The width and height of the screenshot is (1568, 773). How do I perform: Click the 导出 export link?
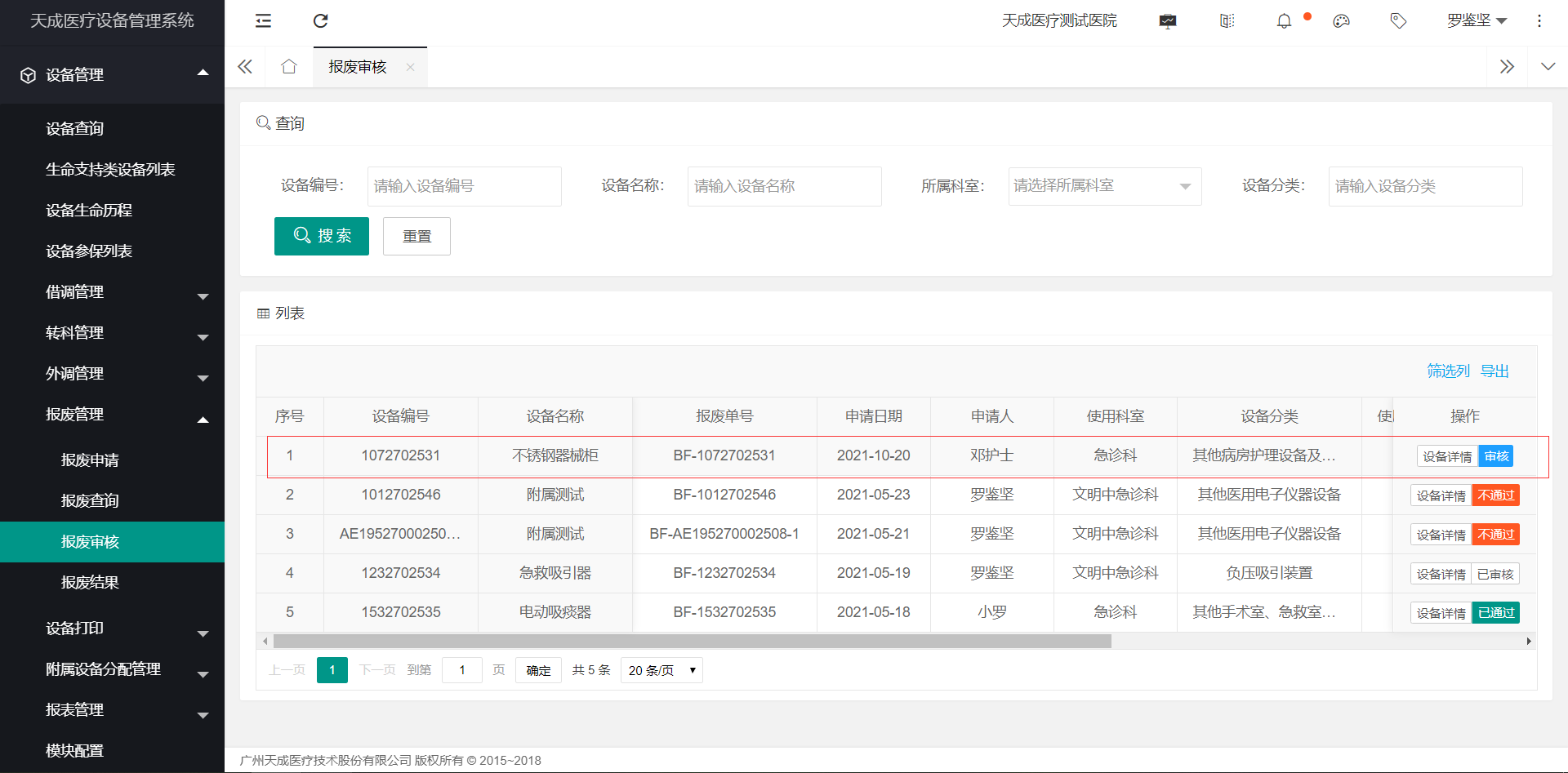click(x=1494, y=371)
